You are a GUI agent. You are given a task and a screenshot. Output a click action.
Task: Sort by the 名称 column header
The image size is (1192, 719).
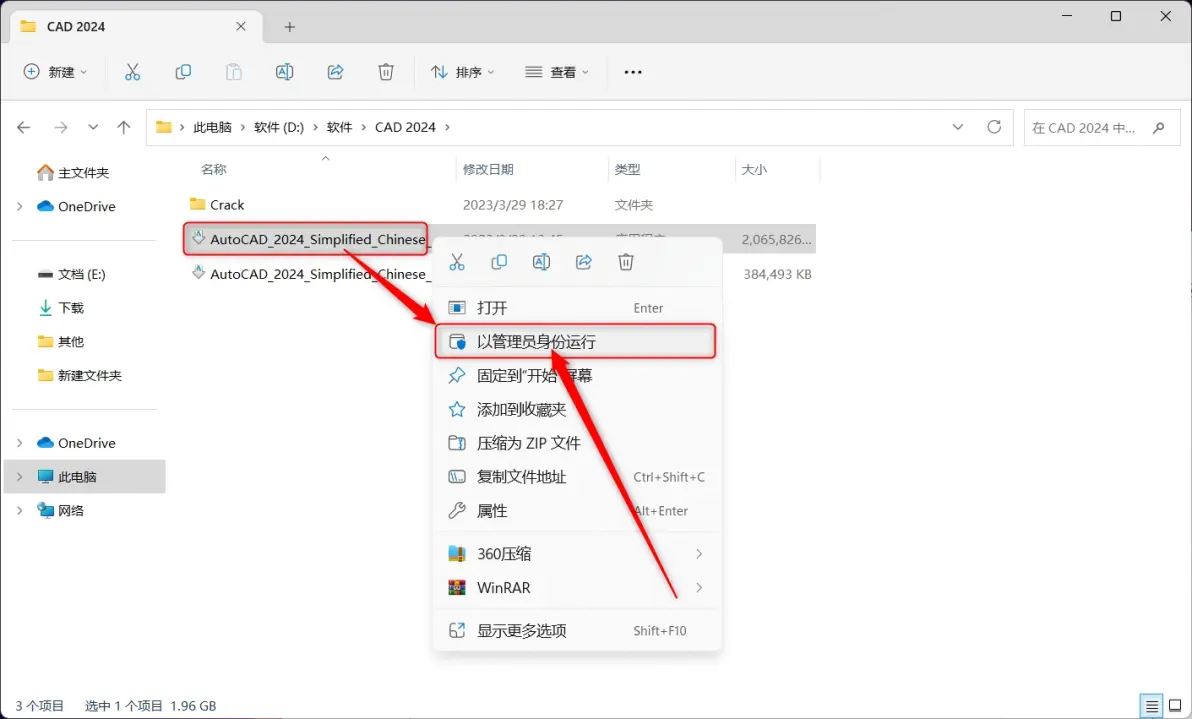coord(214,169)
